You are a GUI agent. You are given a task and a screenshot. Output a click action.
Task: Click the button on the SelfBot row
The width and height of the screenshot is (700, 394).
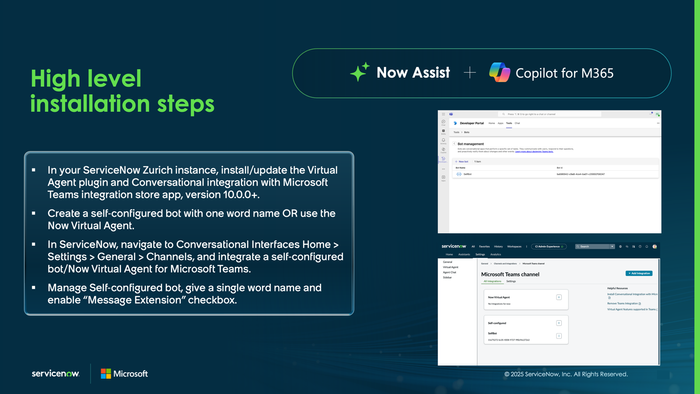tap(559, 336)
